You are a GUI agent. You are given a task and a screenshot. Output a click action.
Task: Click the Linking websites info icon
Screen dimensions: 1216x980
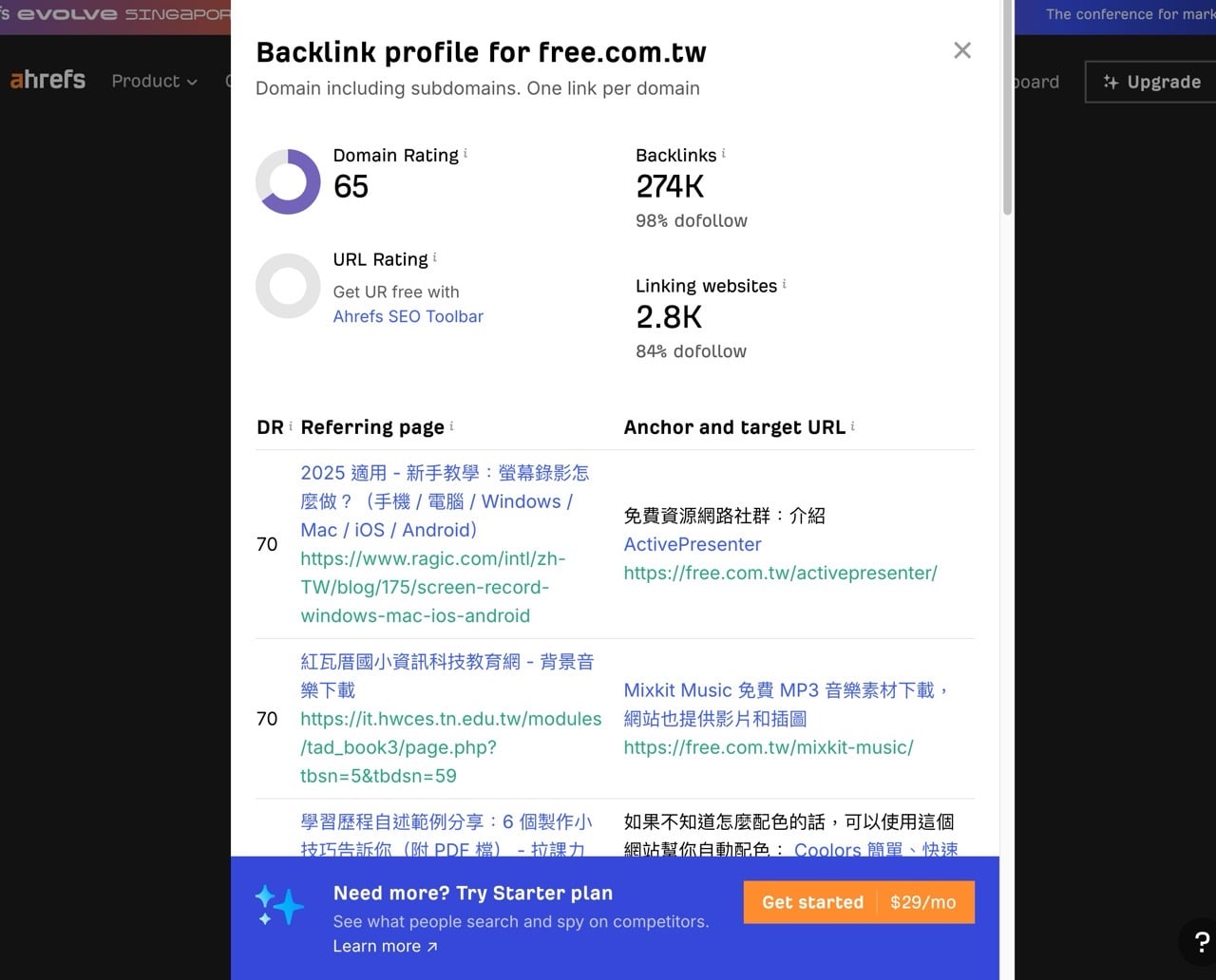(x=784, y=281)
